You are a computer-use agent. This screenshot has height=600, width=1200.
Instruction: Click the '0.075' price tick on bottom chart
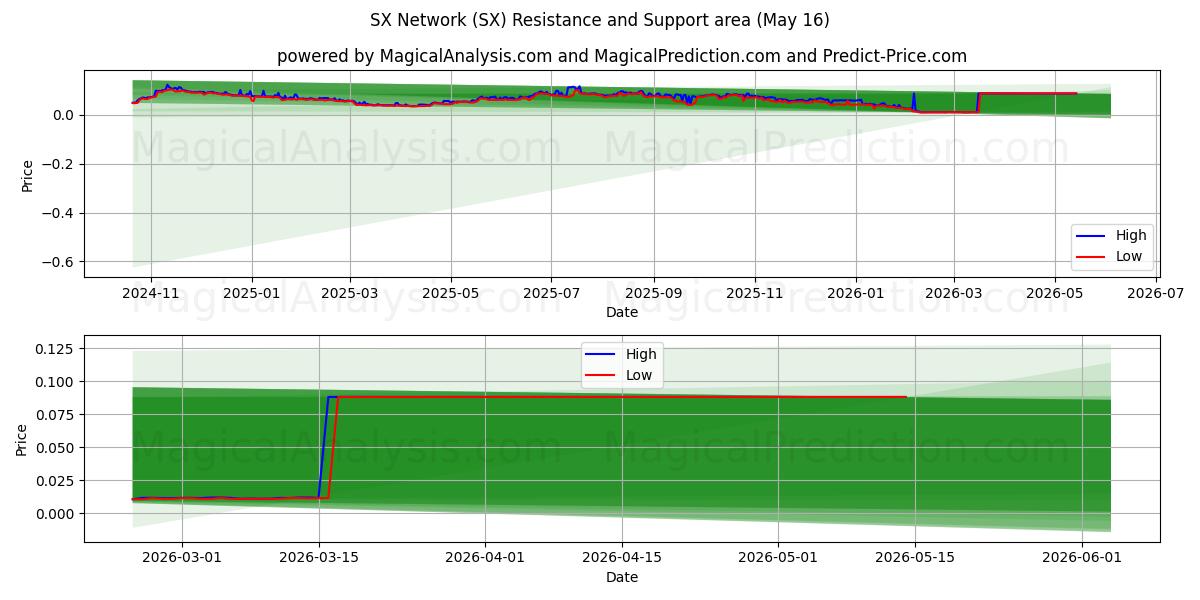click(57, 415)
